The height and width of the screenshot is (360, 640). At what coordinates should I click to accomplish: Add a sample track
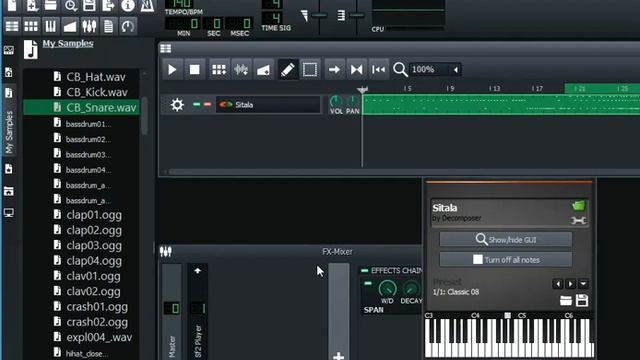[241, 70]
